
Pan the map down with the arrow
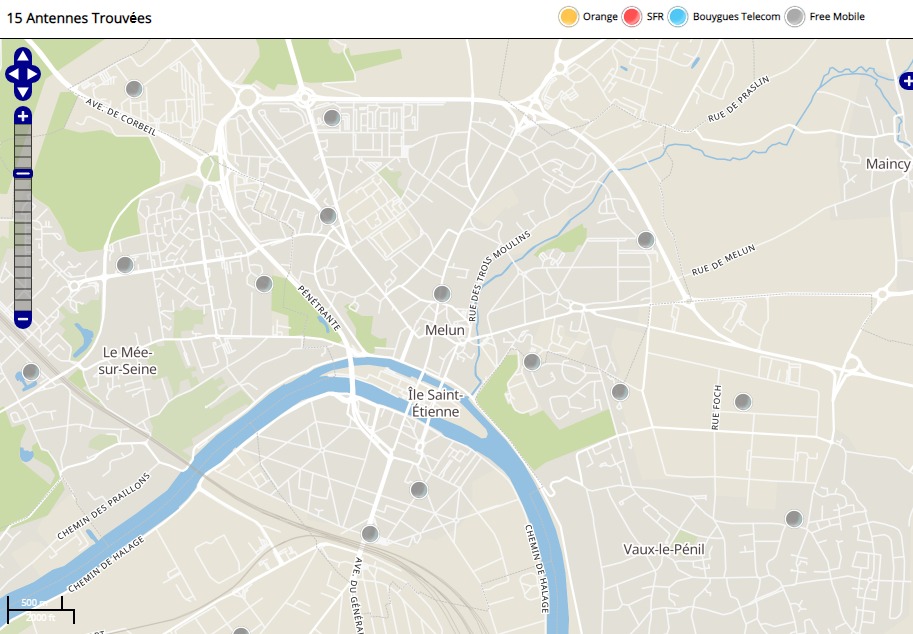coord(23,92)
